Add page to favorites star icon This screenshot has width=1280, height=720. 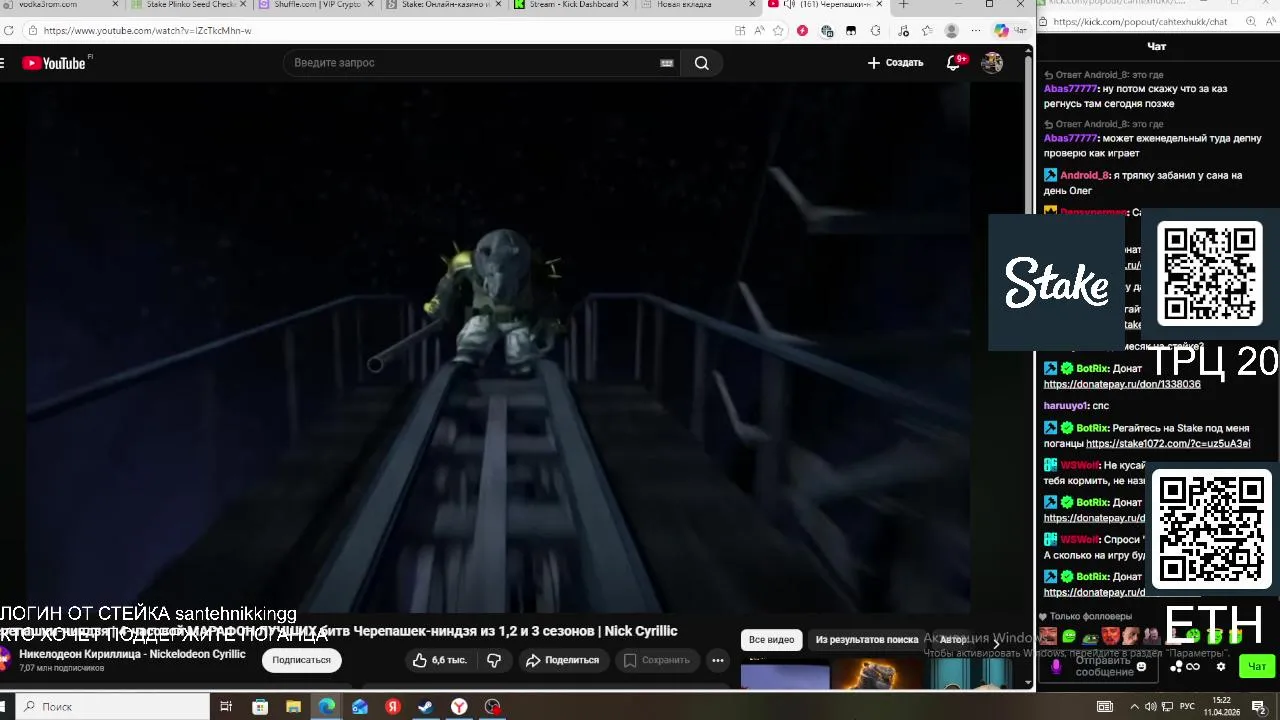(778, 31)
